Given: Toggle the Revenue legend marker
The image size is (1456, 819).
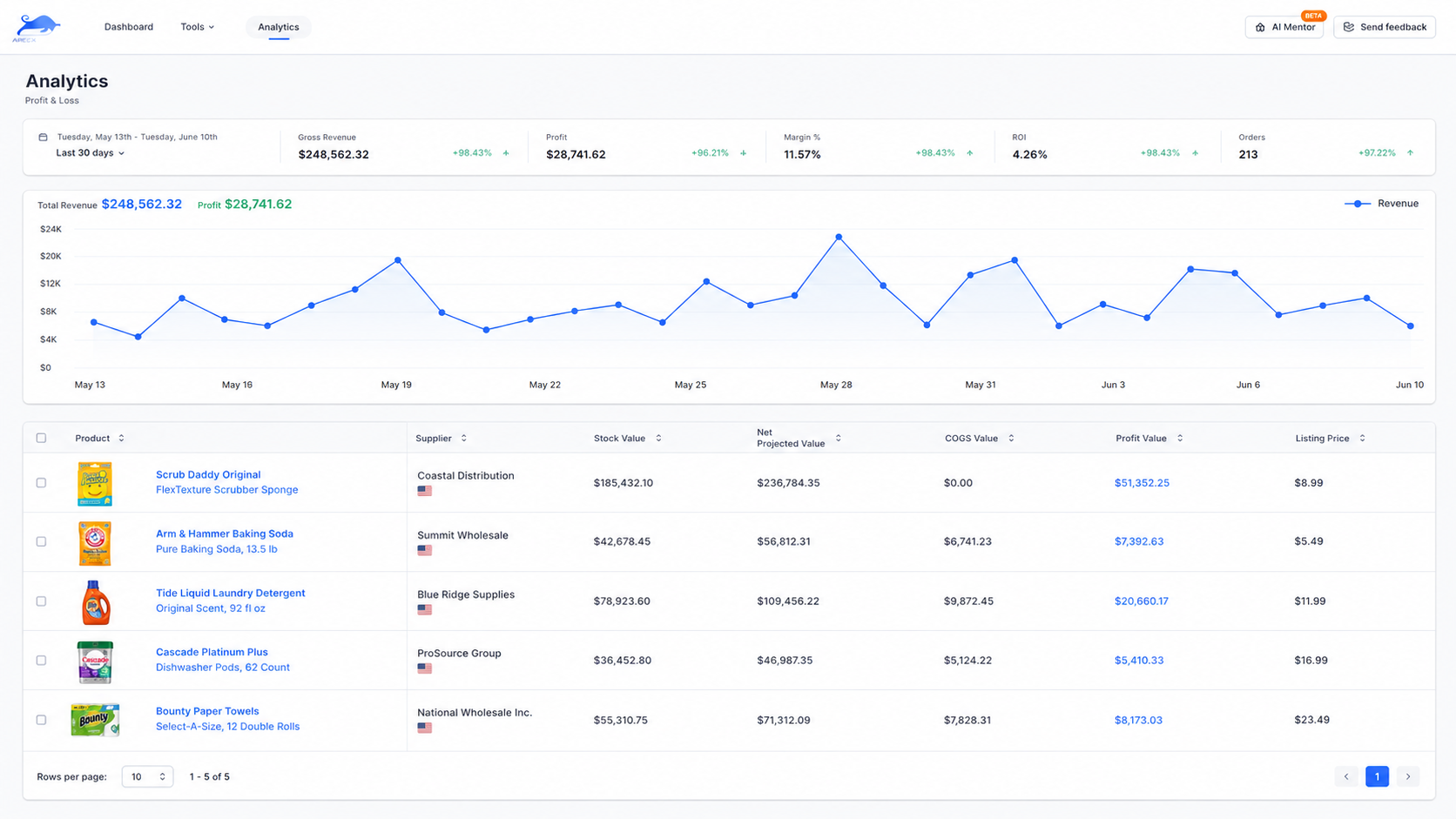Looking at the screenshot, I should click(1358, 204).
